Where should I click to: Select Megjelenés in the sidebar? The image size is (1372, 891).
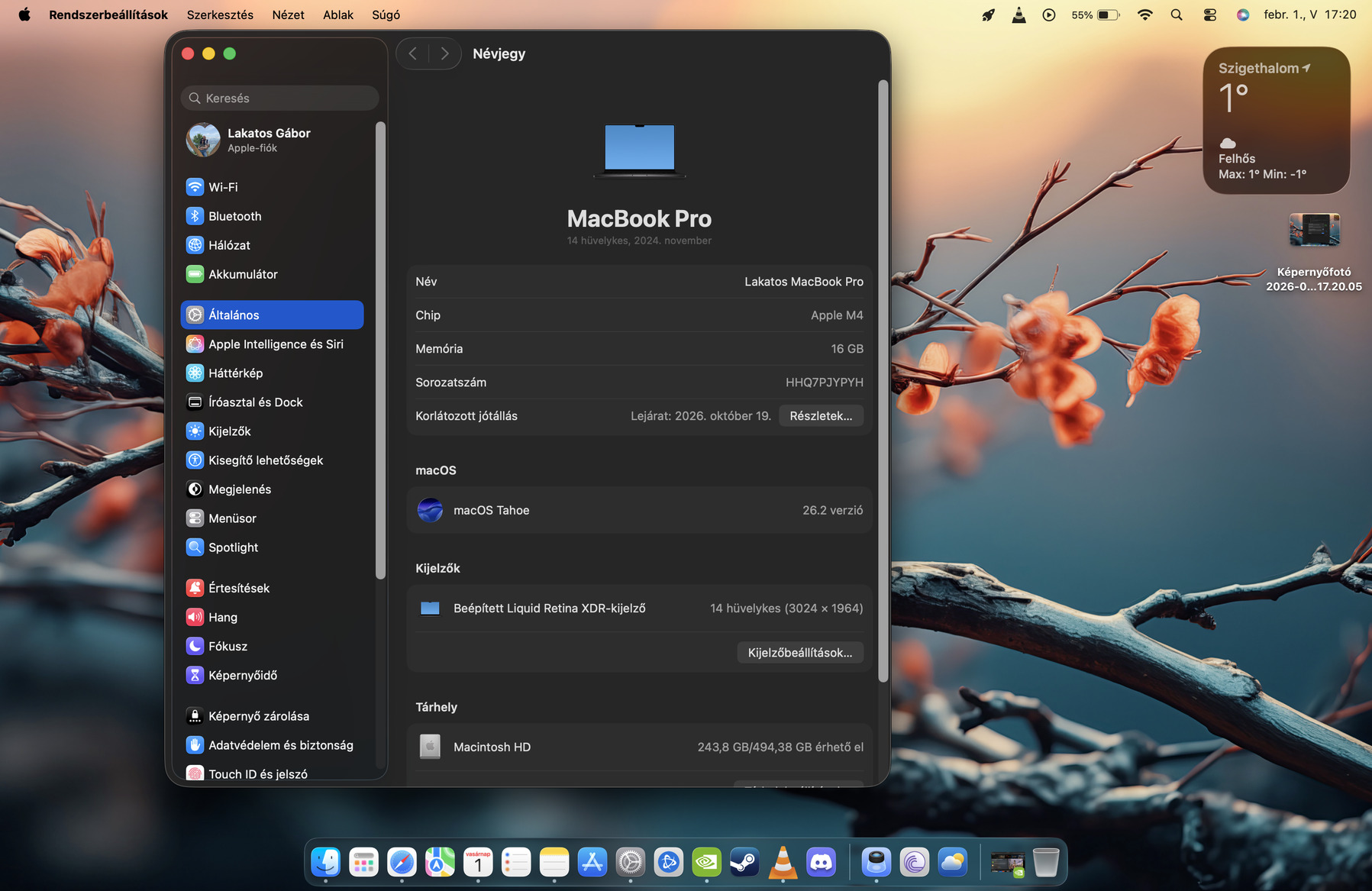272,489
